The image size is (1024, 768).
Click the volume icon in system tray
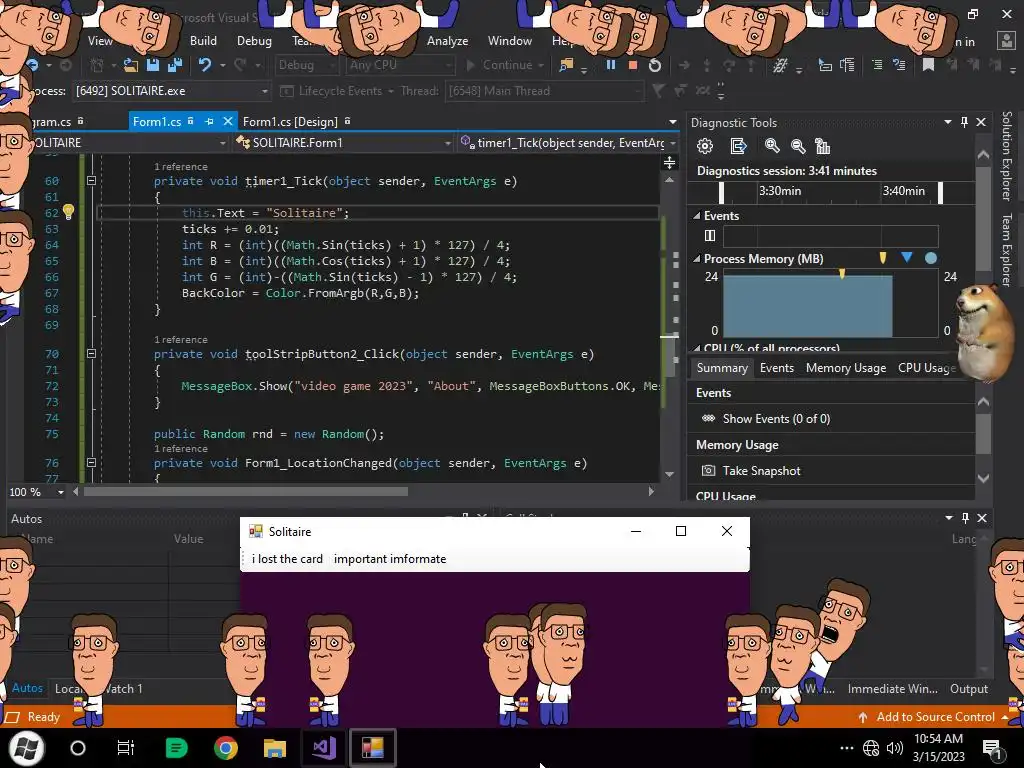coord(894,748)
